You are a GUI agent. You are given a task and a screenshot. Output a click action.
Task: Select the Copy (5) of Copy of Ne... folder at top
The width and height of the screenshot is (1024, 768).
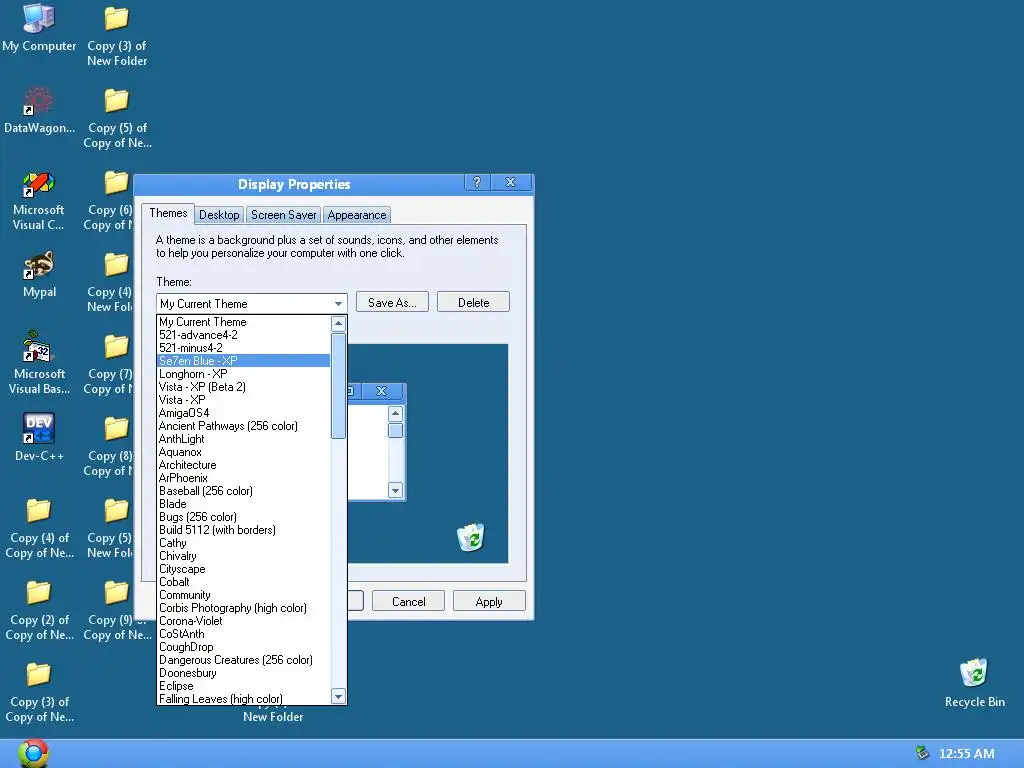click(x=117, y=118)
